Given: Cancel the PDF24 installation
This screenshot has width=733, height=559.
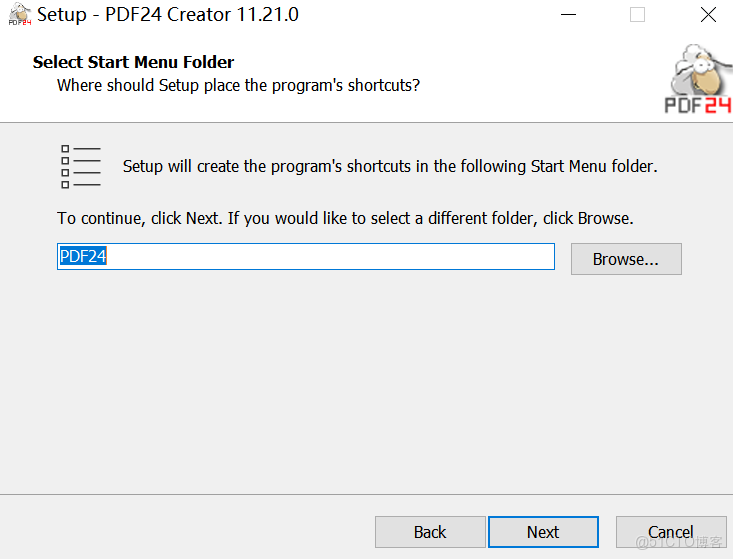Looking at the screenshot, I should coord(670,532).
